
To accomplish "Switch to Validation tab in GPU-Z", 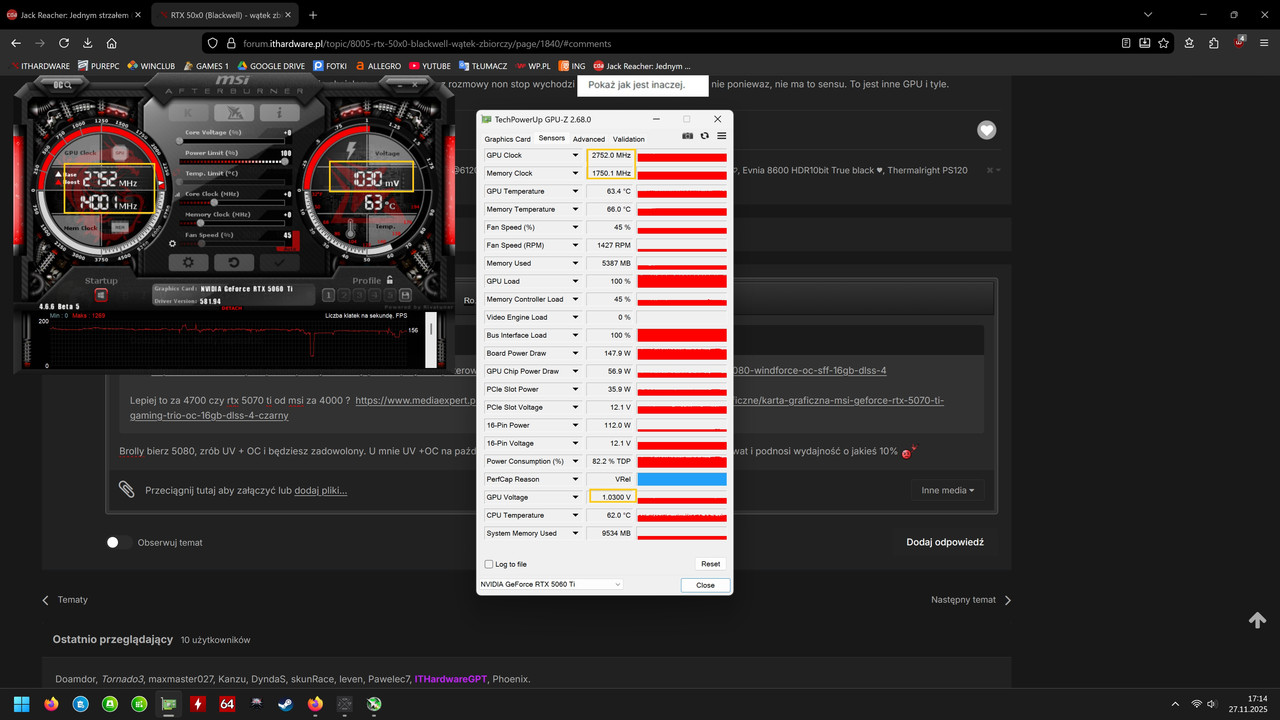I will 629,139.
